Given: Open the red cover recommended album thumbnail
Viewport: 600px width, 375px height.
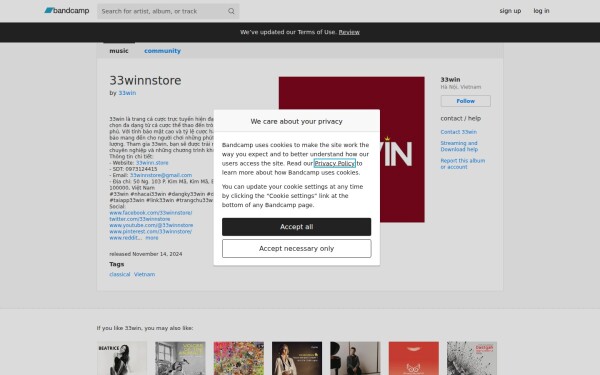Looking at the screenshot, I should point(414,358).
